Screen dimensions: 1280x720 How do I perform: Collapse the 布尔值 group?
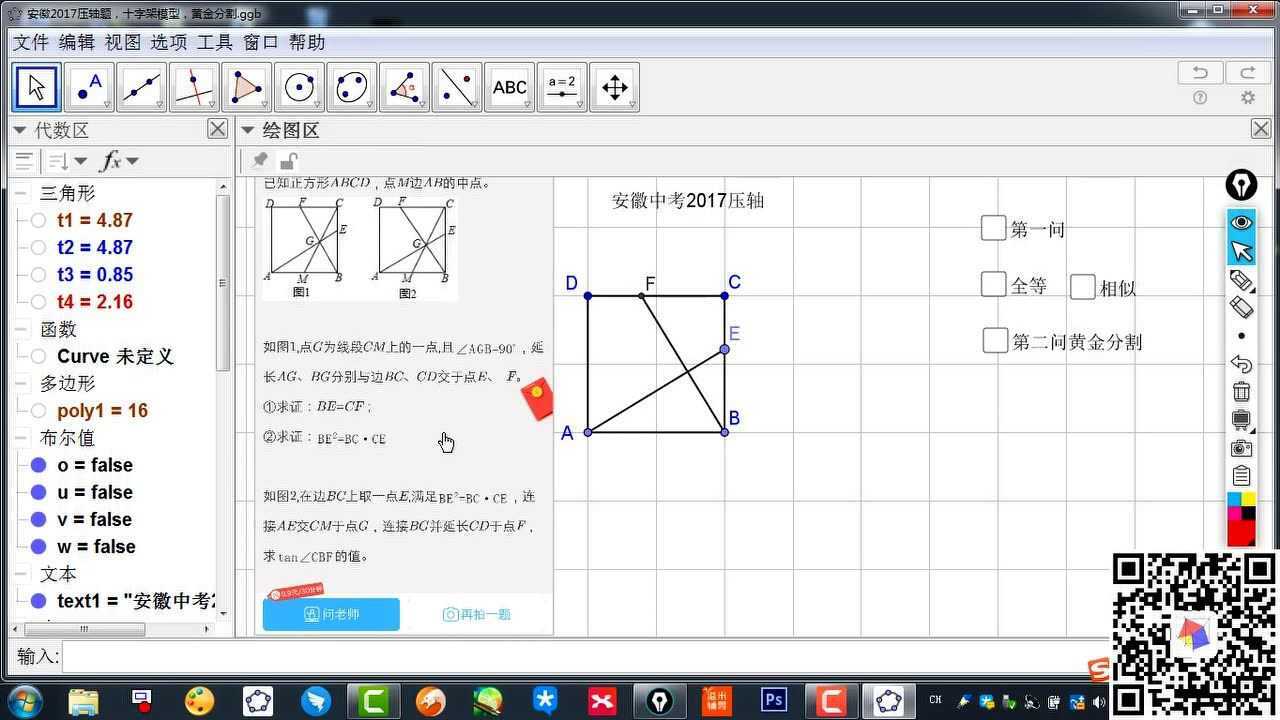click(x=20, y=438)
